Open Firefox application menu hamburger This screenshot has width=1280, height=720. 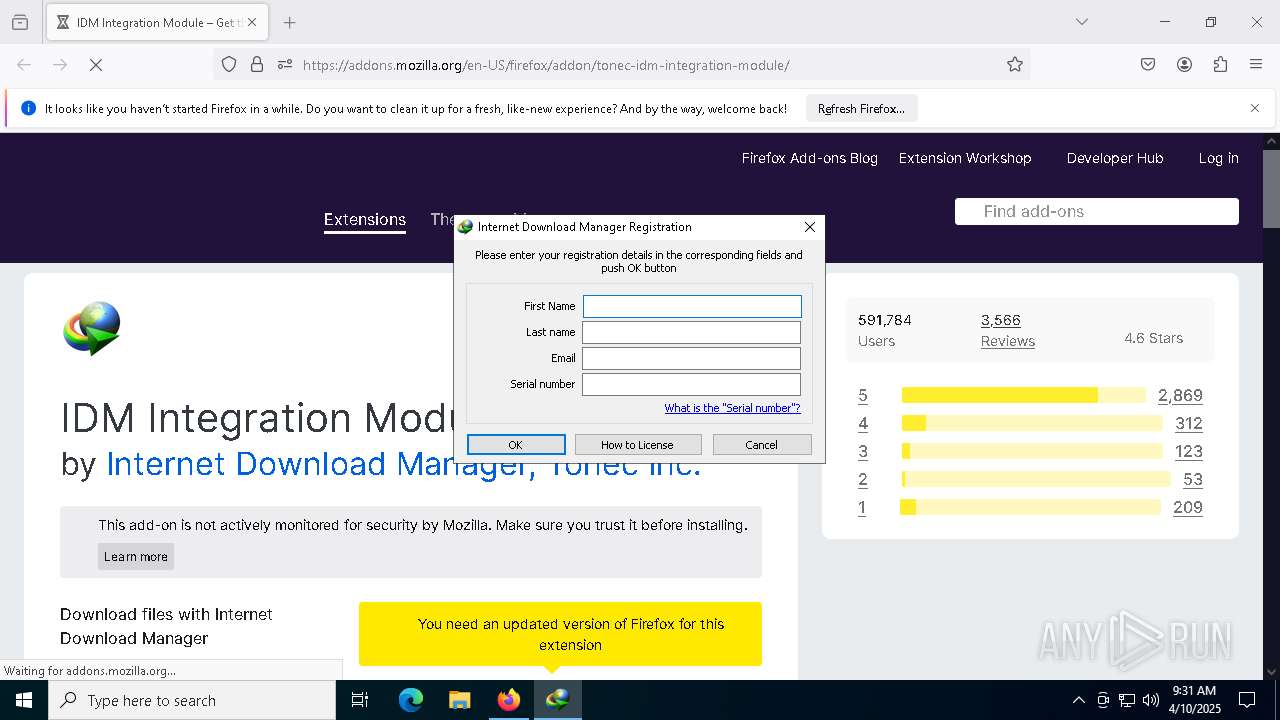click(x=1256, y=65)
